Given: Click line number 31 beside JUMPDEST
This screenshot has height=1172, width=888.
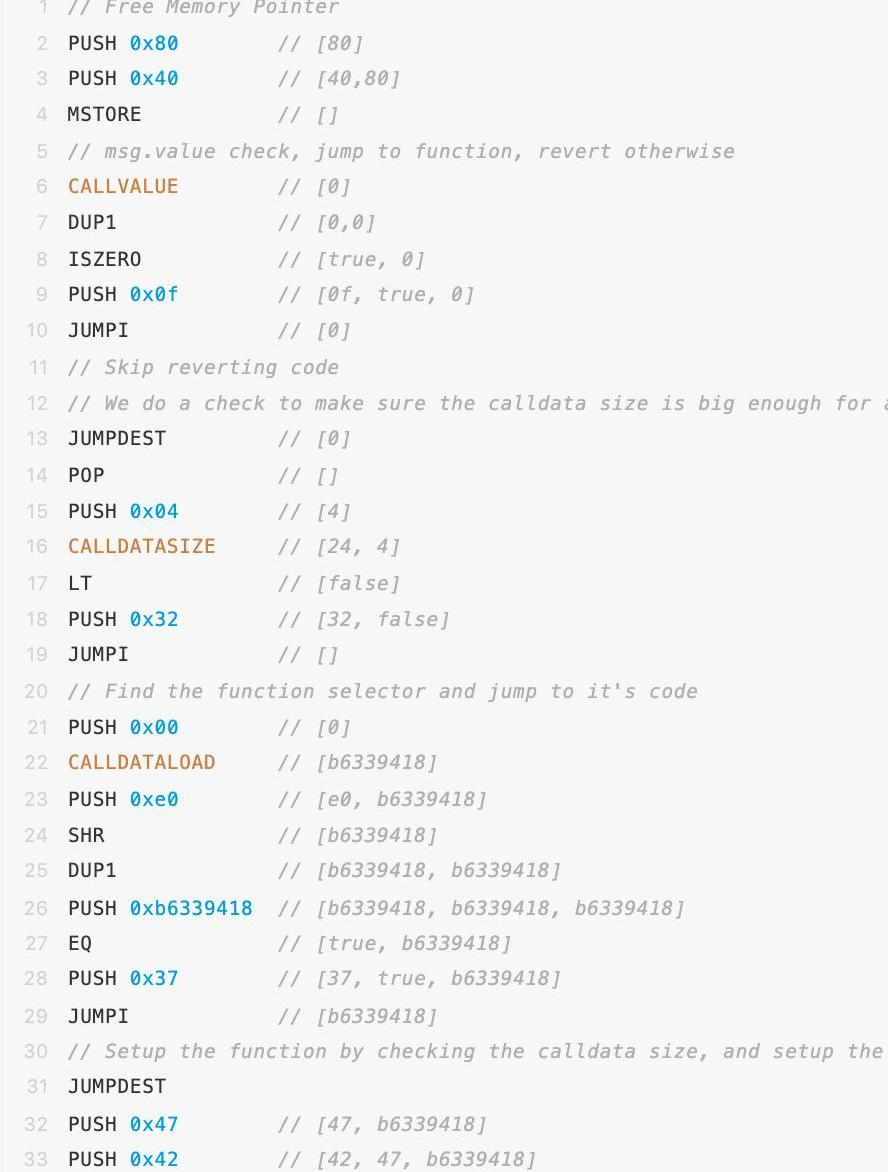Looking at the screenshot, I should click(37, 1086).
